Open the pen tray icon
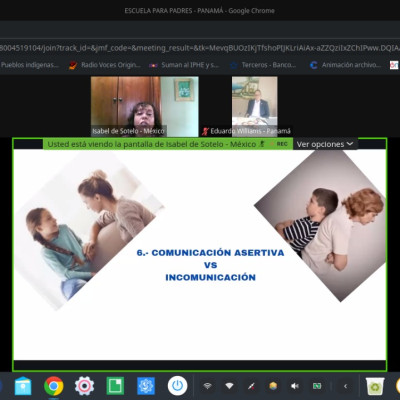400x400 pixels. 251,386
